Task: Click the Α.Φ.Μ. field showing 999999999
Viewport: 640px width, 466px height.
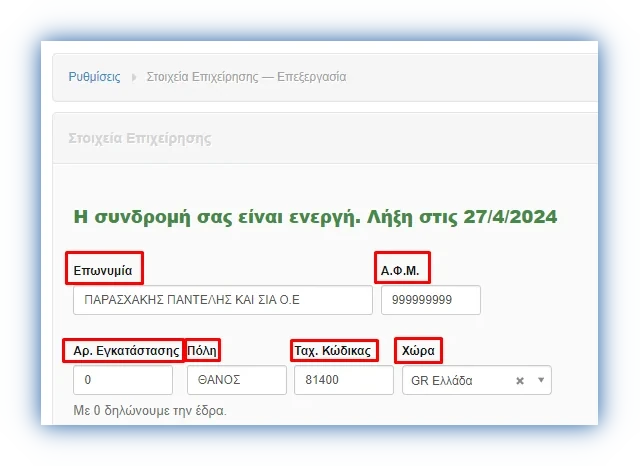Action: (431, 300)
